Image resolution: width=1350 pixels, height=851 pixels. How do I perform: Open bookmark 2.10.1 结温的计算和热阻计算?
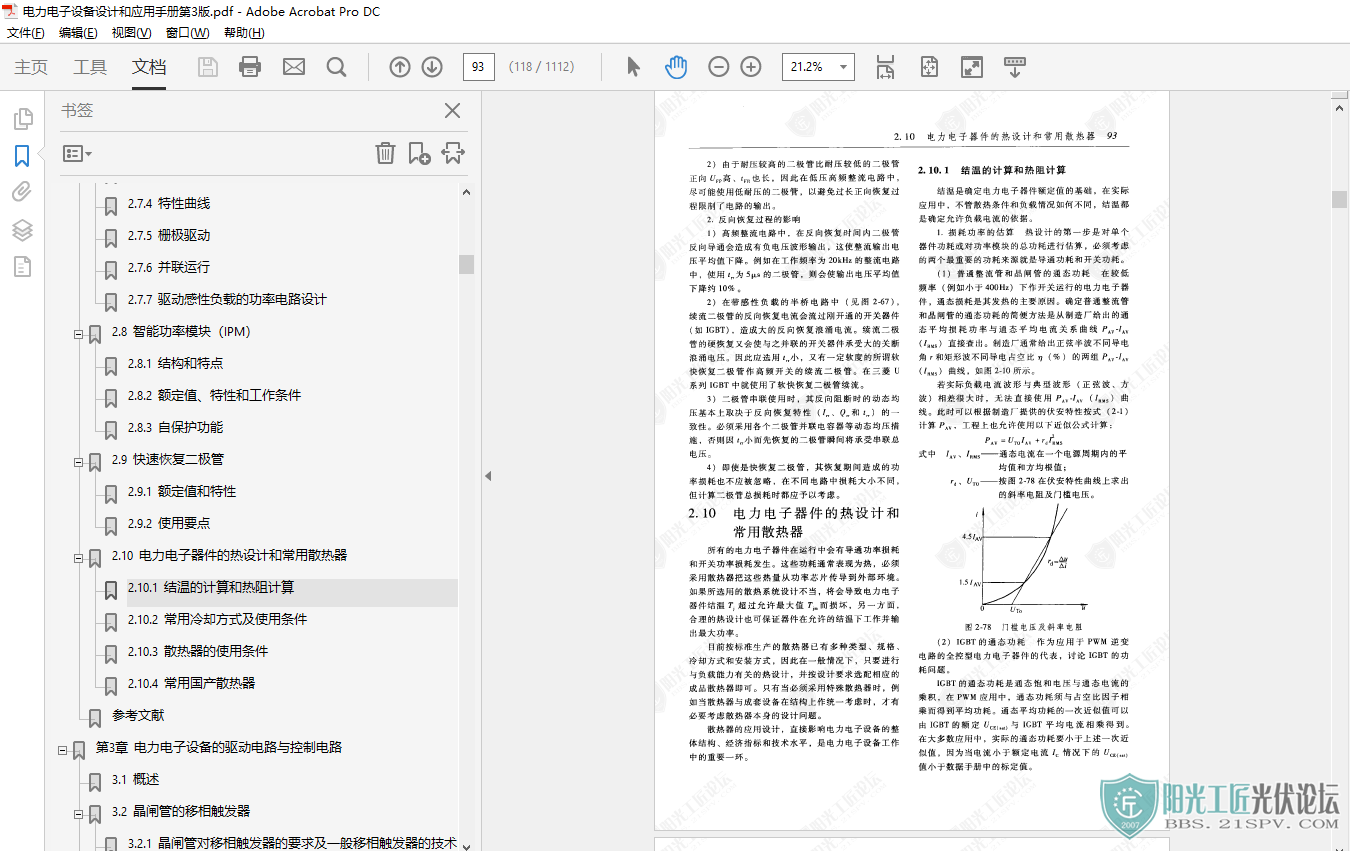[211, 587]
